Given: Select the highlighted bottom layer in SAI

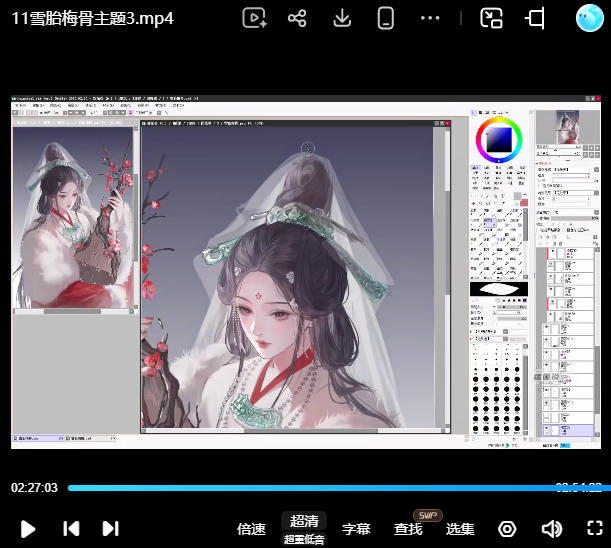Looking at the screenshot, I should (x=568, y=430).
